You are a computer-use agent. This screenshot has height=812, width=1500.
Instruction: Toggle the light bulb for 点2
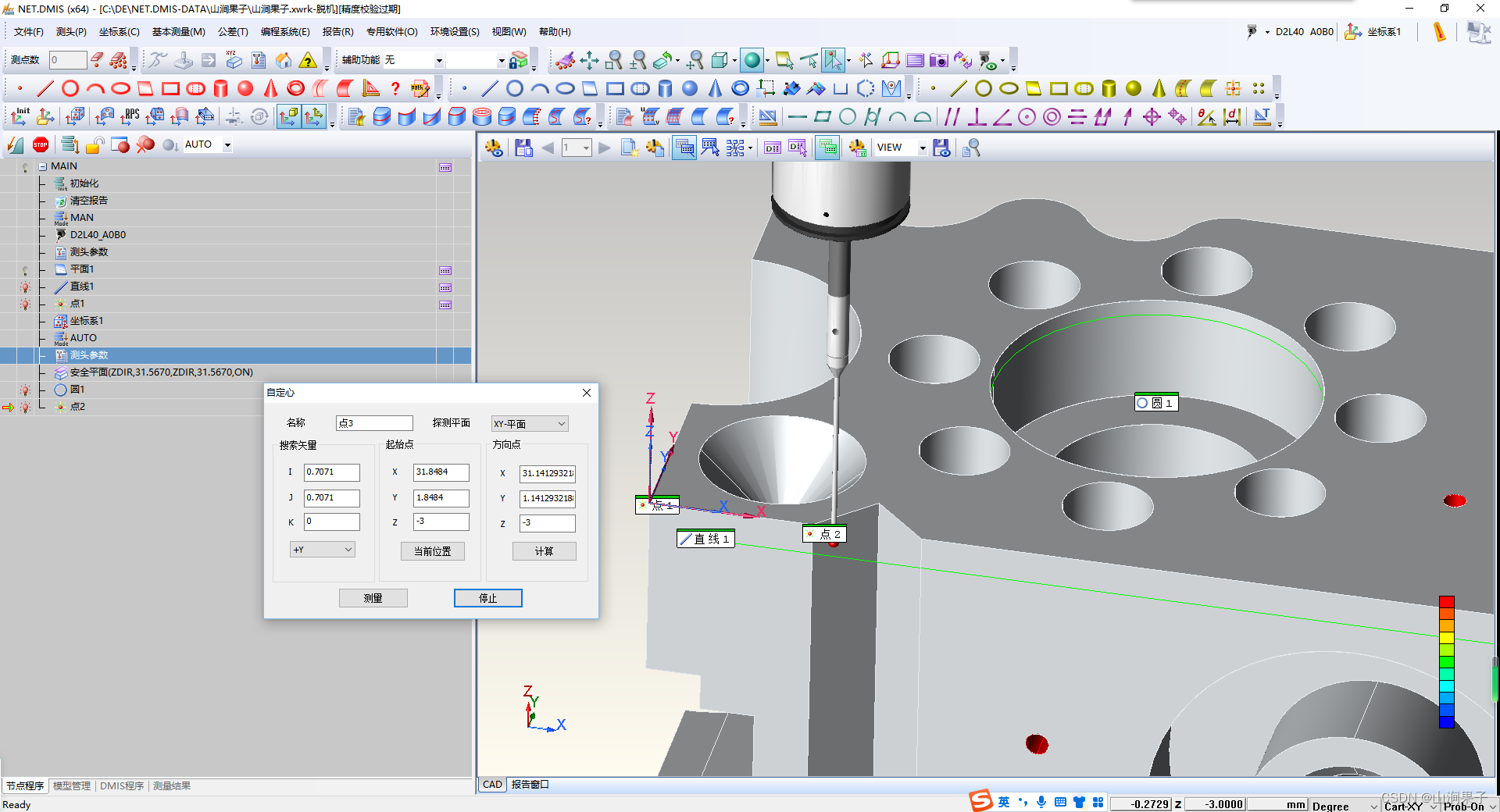(25, 408)
